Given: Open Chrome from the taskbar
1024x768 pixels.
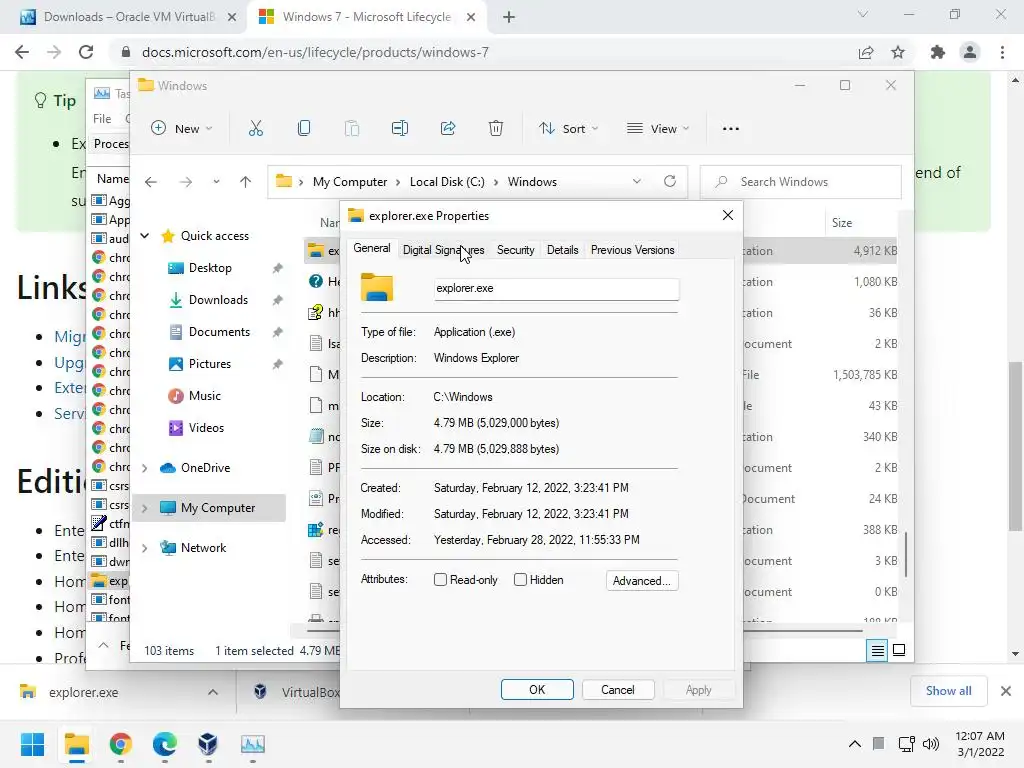Looking at the screenshot, I should click(x=121, y=744).
